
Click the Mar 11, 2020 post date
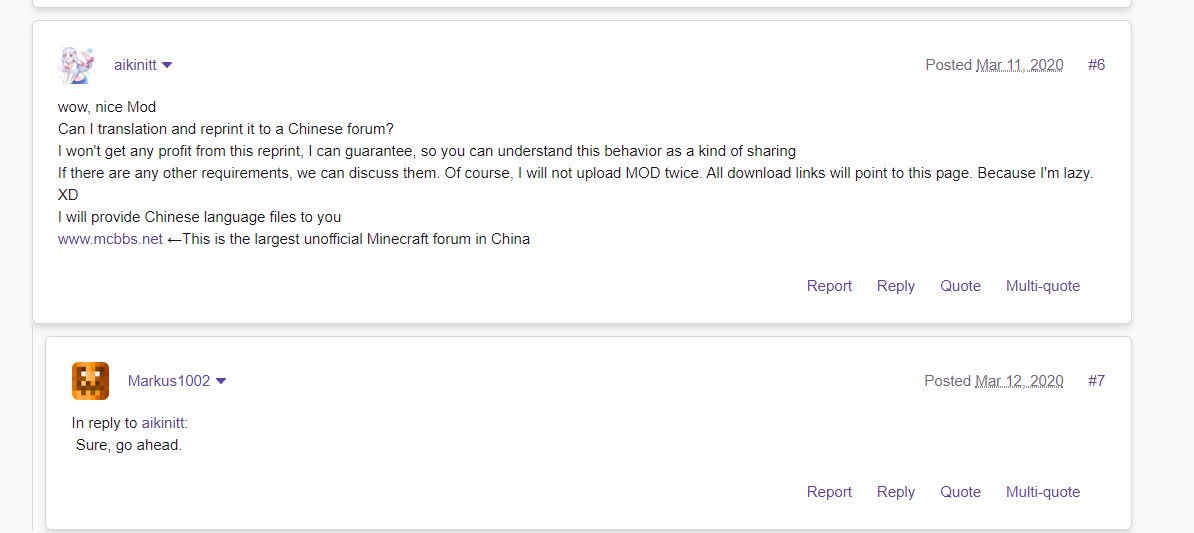click(x=1019, y=65)
